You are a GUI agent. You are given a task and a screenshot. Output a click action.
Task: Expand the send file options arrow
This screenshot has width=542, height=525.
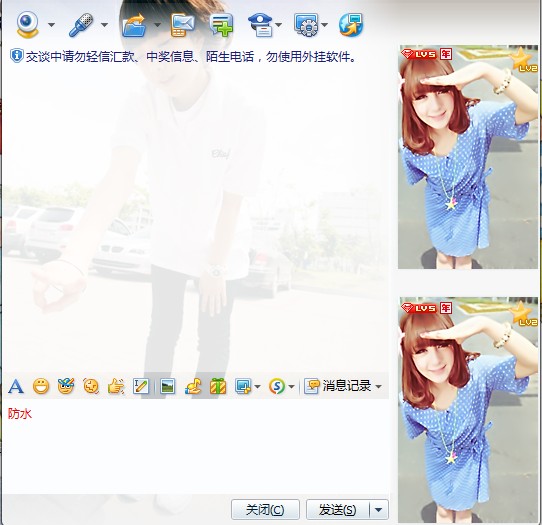tap(157, 25)
